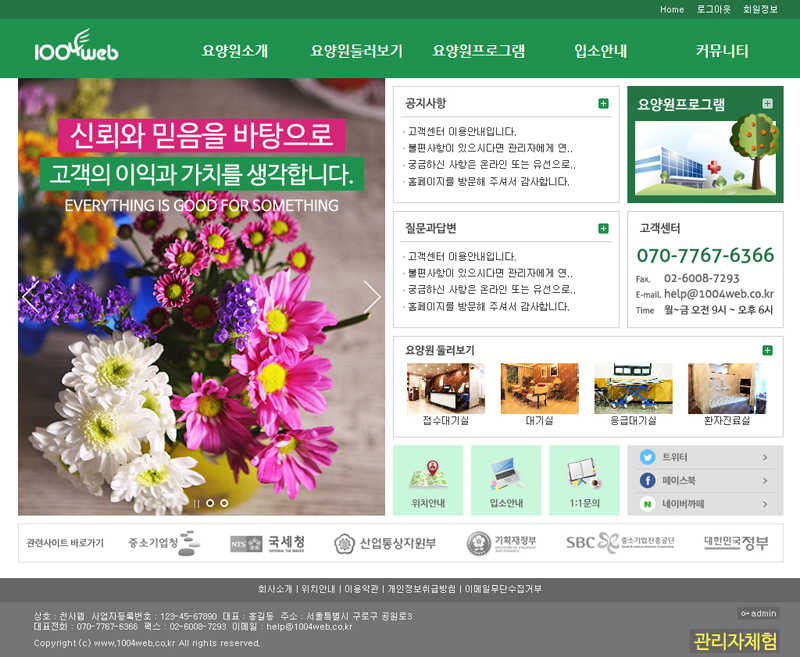Select the second slider pagination dot

210,503
